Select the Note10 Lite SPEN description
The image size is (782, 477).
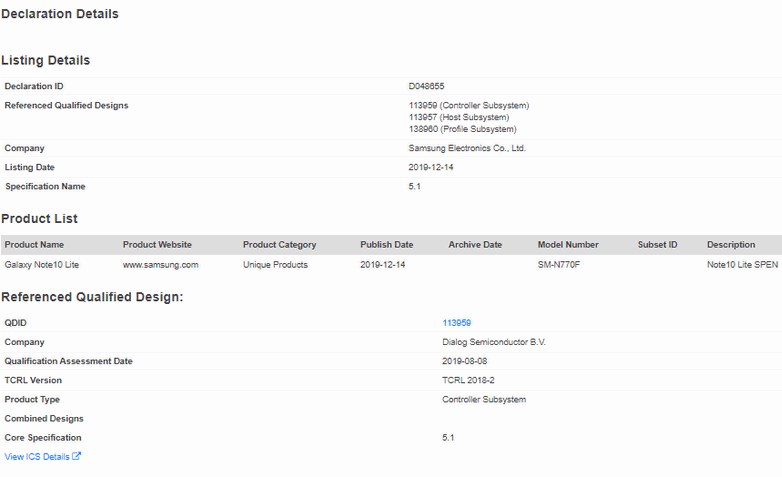(742, 264)
